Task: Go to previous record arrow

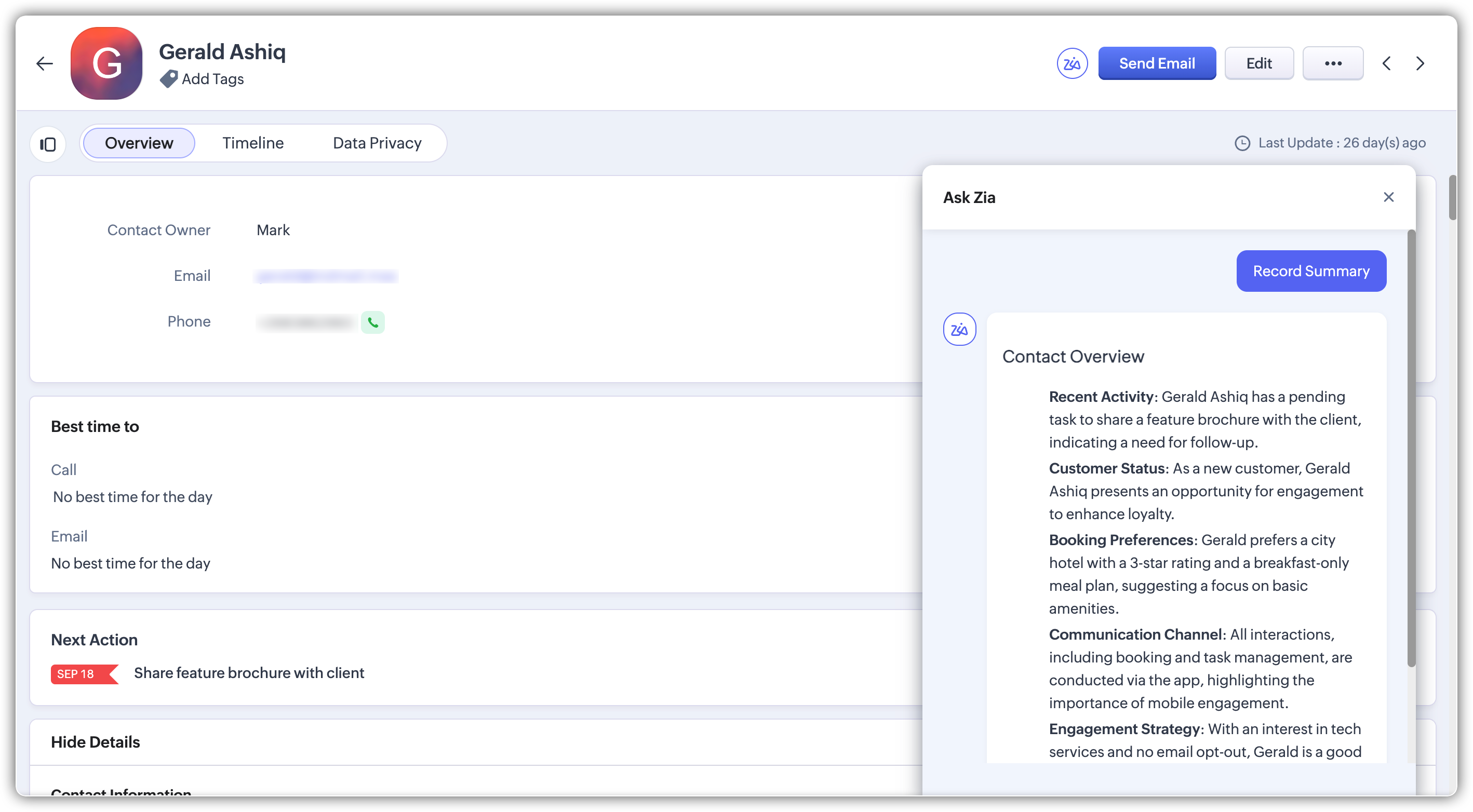Action: pos(1387,63)
